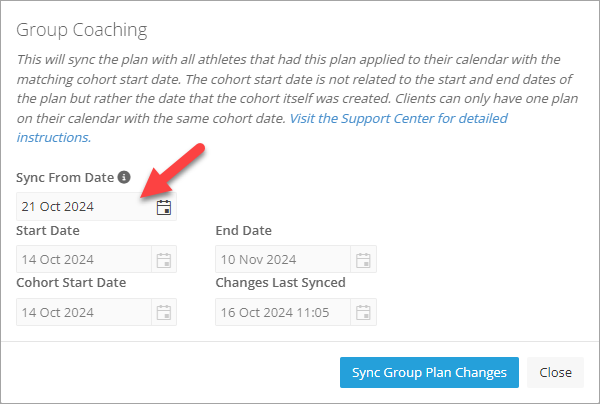This screenshot has width=600, height=404.
Task: Open the Sync From Date calendar picker
Action: click(164, 207)
